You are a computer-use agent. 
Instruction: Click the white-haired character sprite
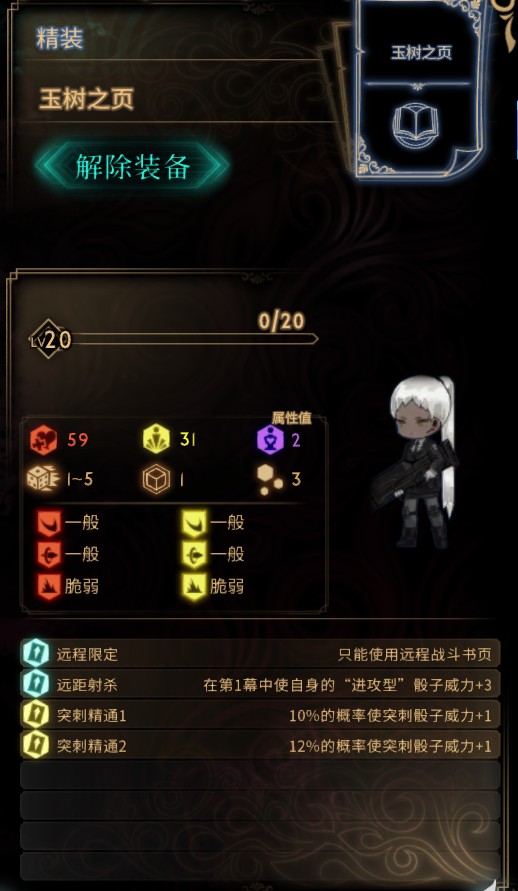(417, 463)
